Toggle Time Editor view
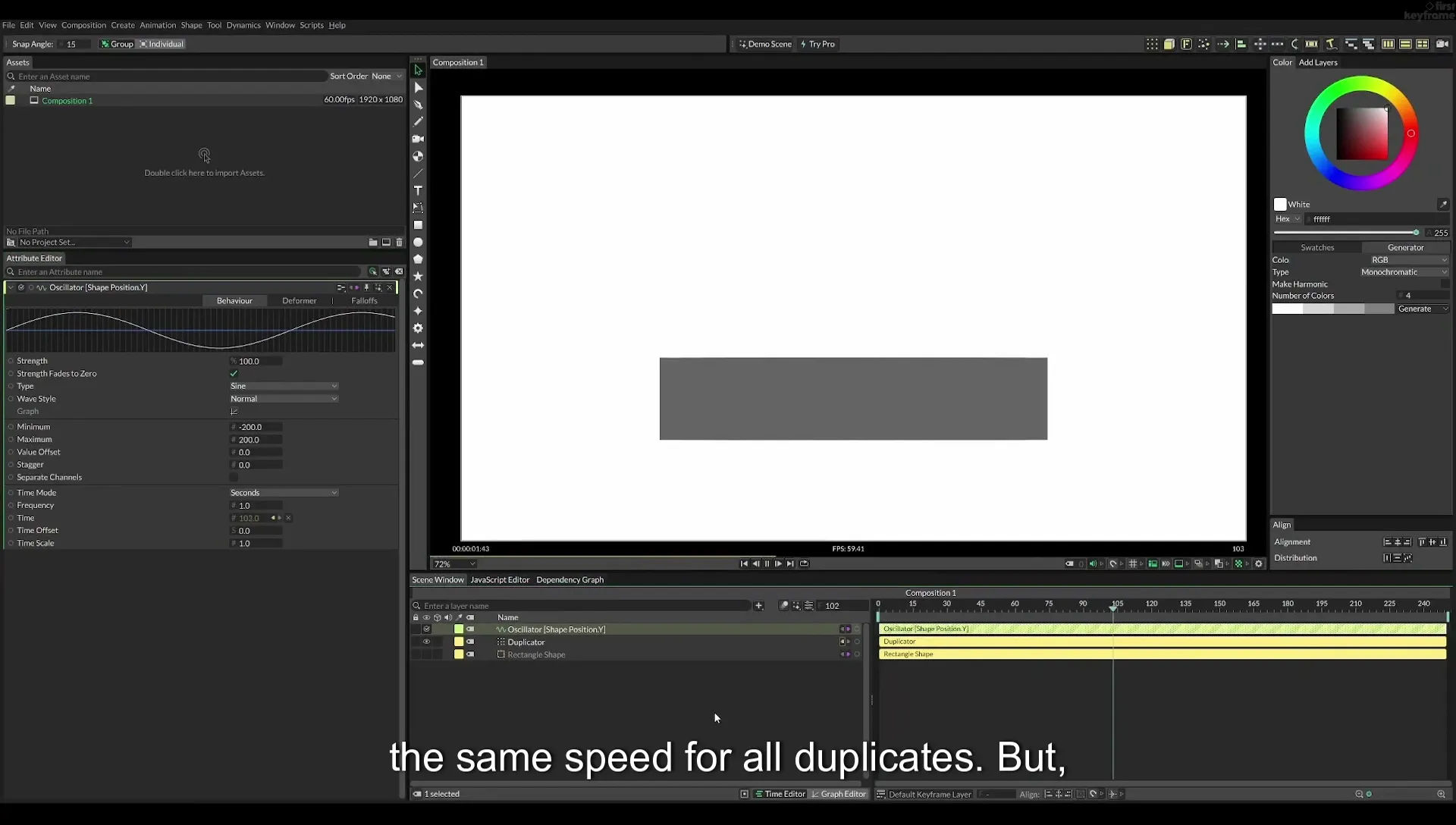The width and height of the screenshot is (1456, 825). pos(780,795)
